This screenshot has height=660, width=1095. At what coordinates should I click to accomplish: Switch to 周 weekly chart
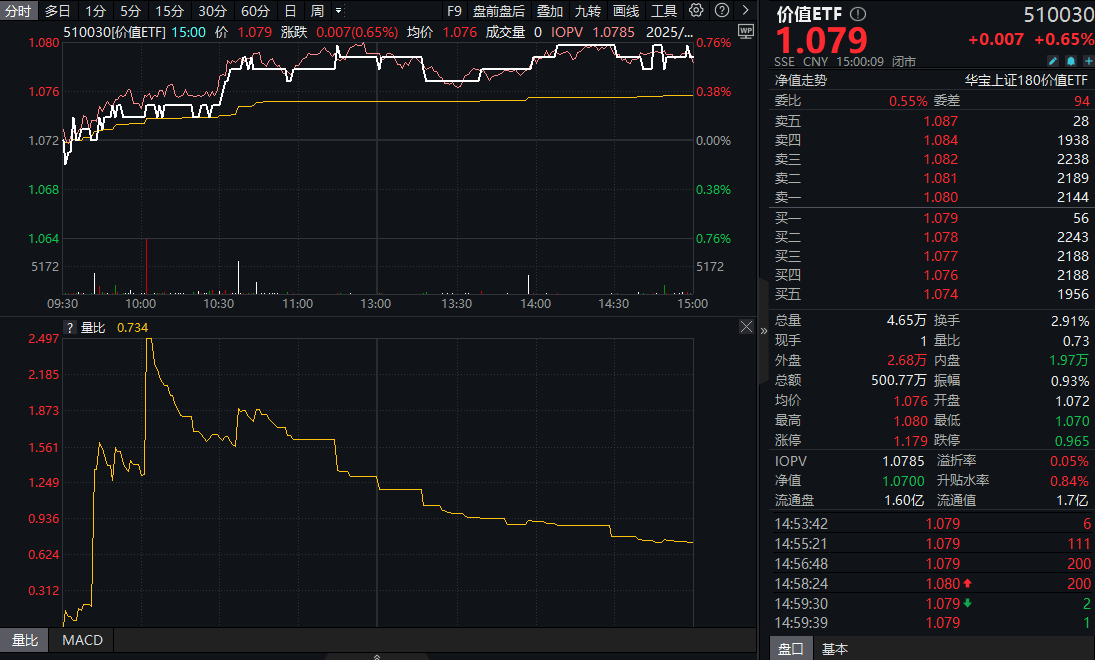[x=317, y=10]
